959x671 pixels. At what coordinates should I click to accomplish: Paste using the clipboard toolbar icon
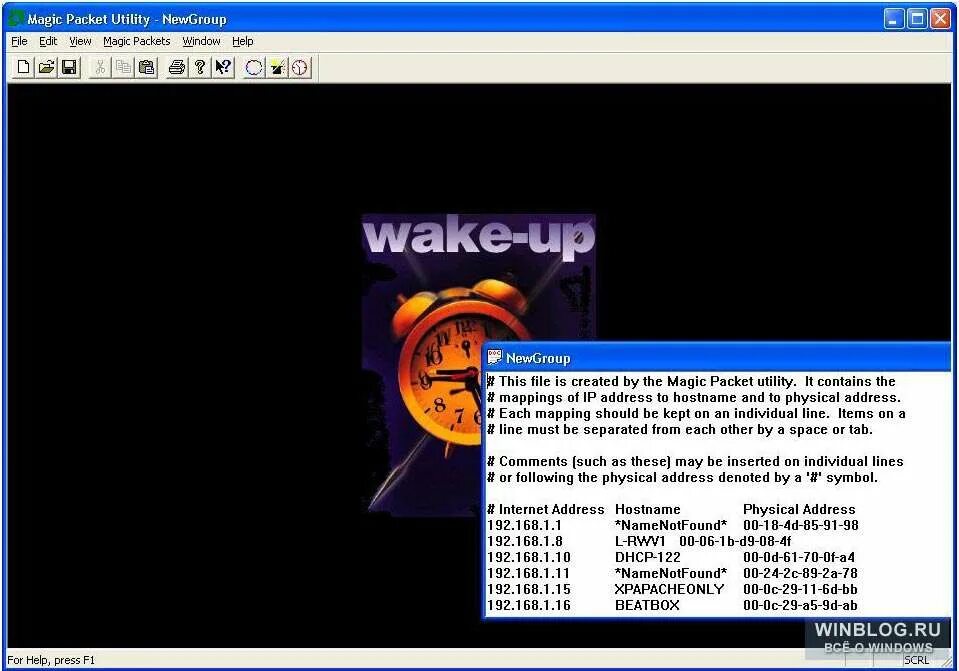(x=147, y=67)
